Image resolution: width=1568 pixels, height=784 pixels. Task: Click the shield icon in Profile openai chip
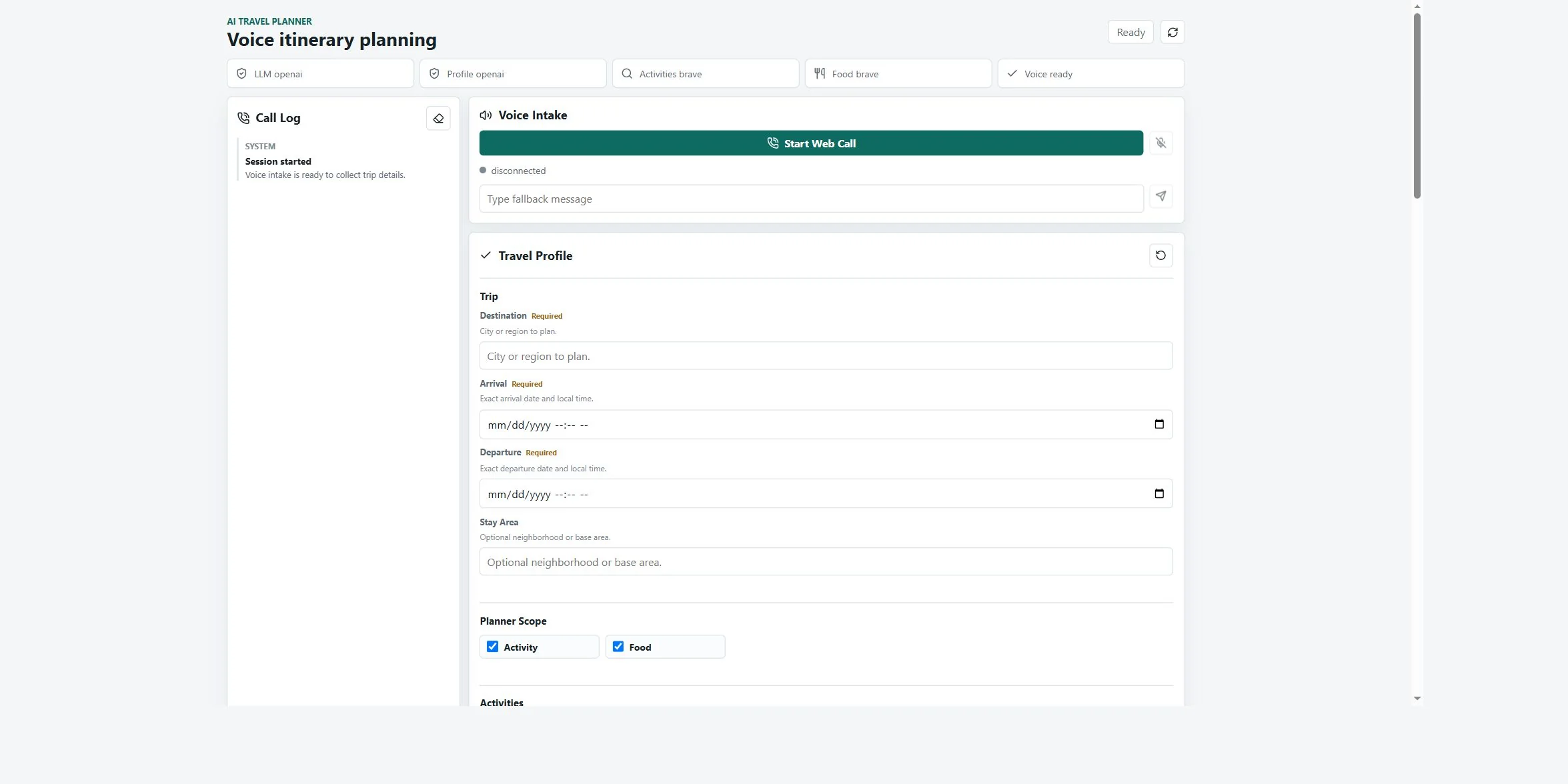coord(434,73)
